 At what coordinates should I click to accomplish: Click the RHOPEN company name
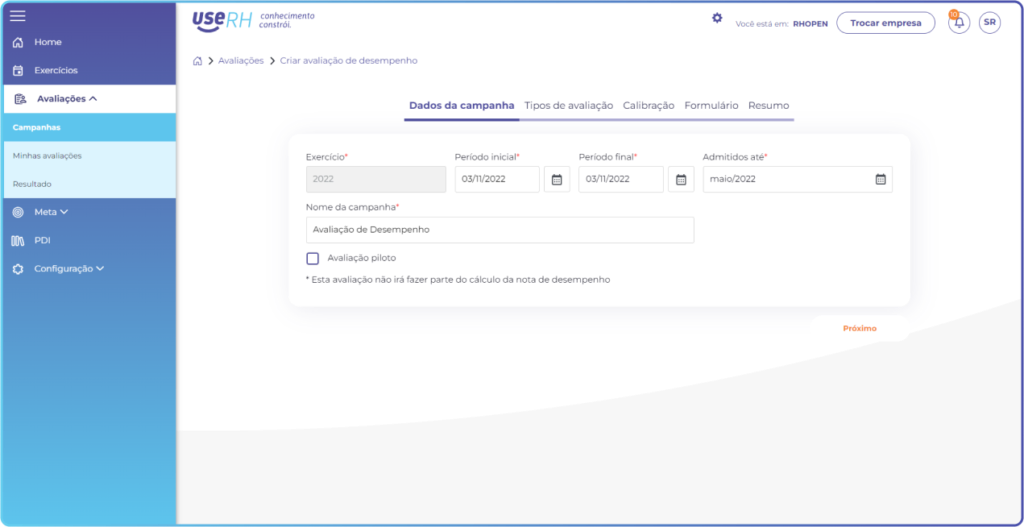[810, 24]
